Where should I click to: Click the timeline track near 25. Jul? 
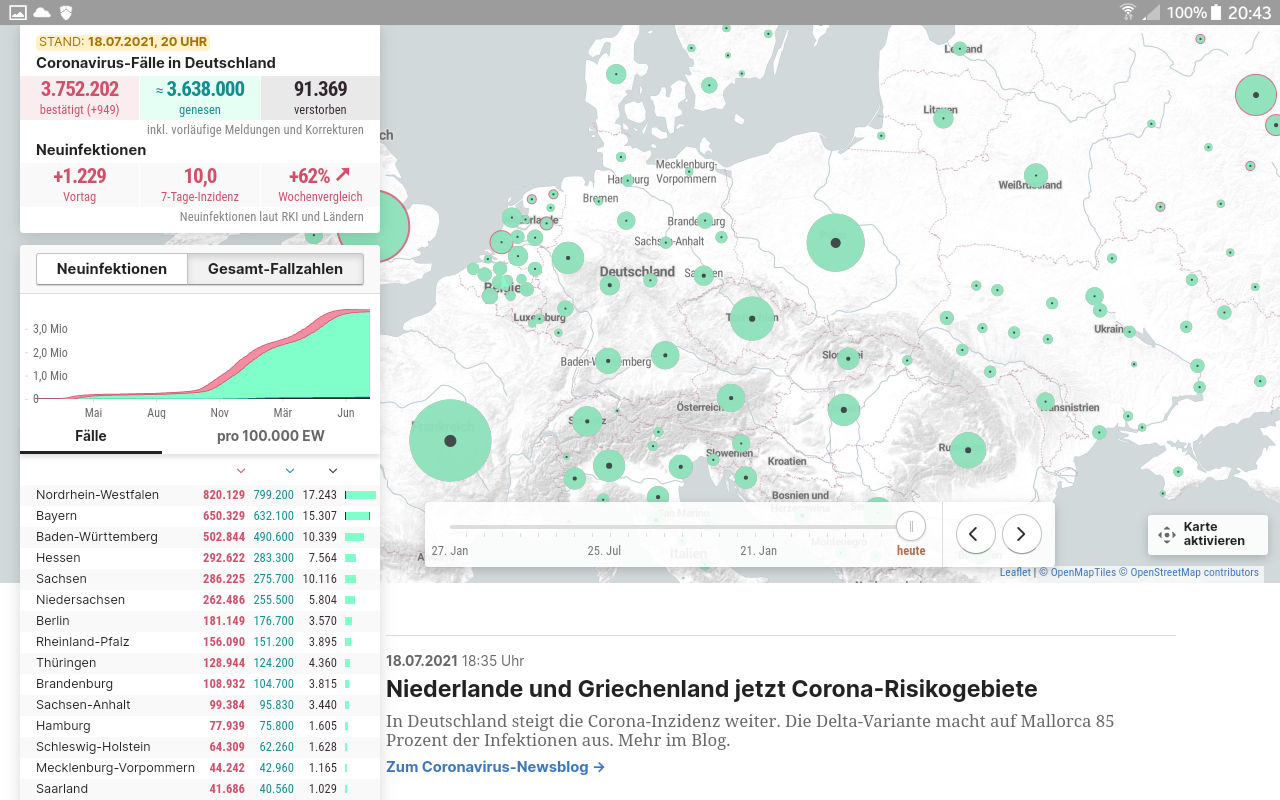click(604, 526)
